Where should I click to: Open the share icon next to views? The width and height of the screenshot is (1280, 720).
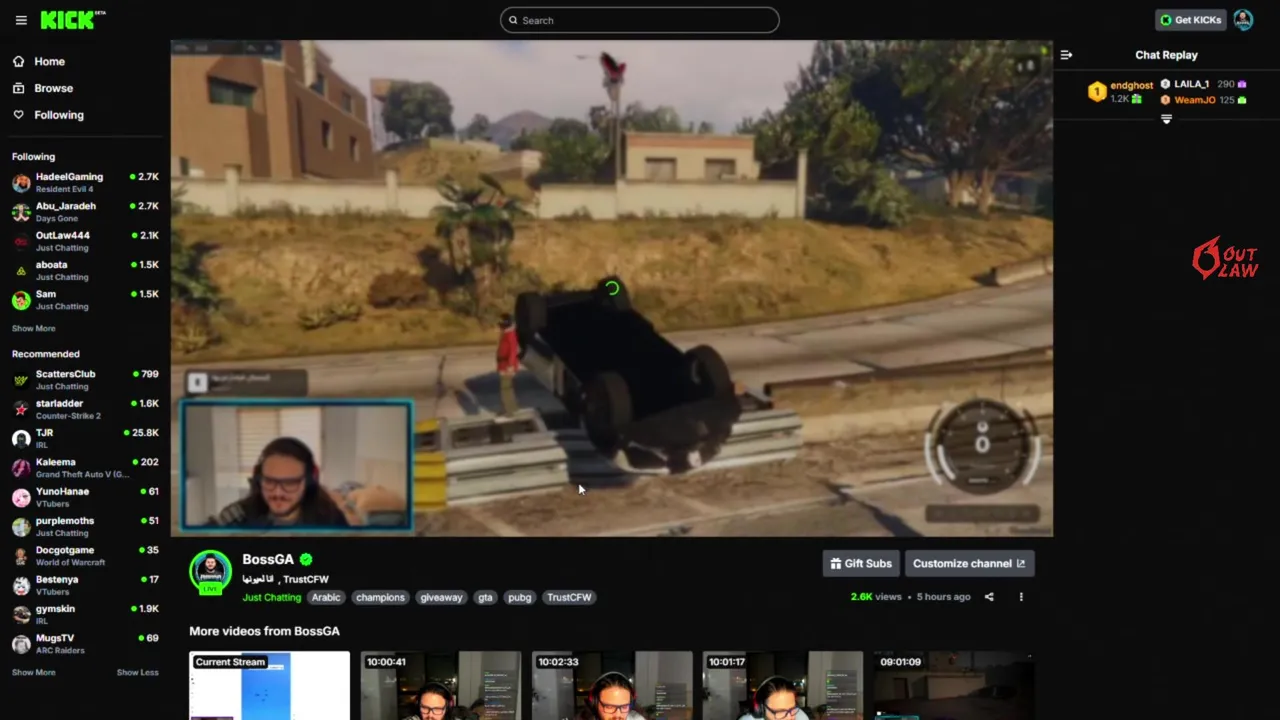989,597
